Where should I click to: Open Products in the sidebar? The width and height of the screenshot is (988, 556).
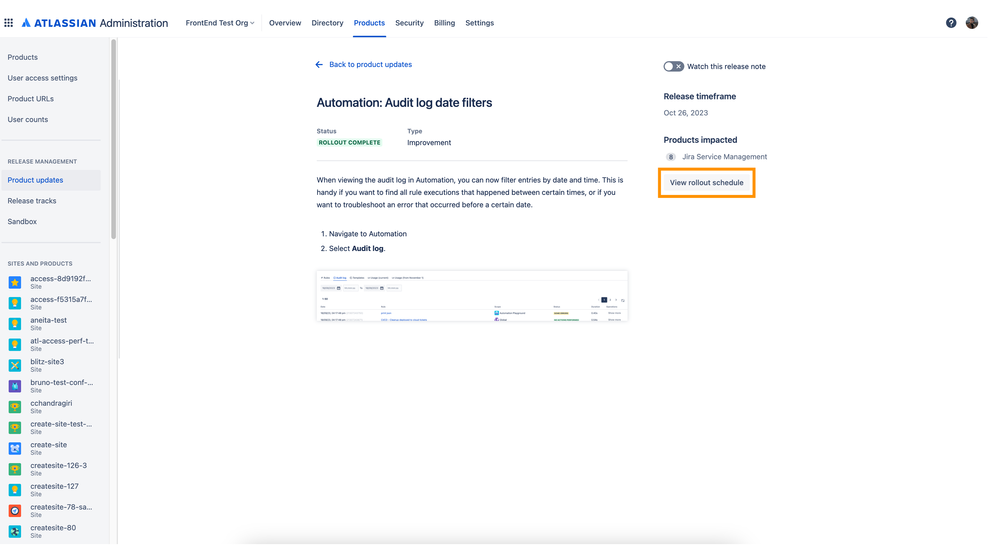click(23, 57)
